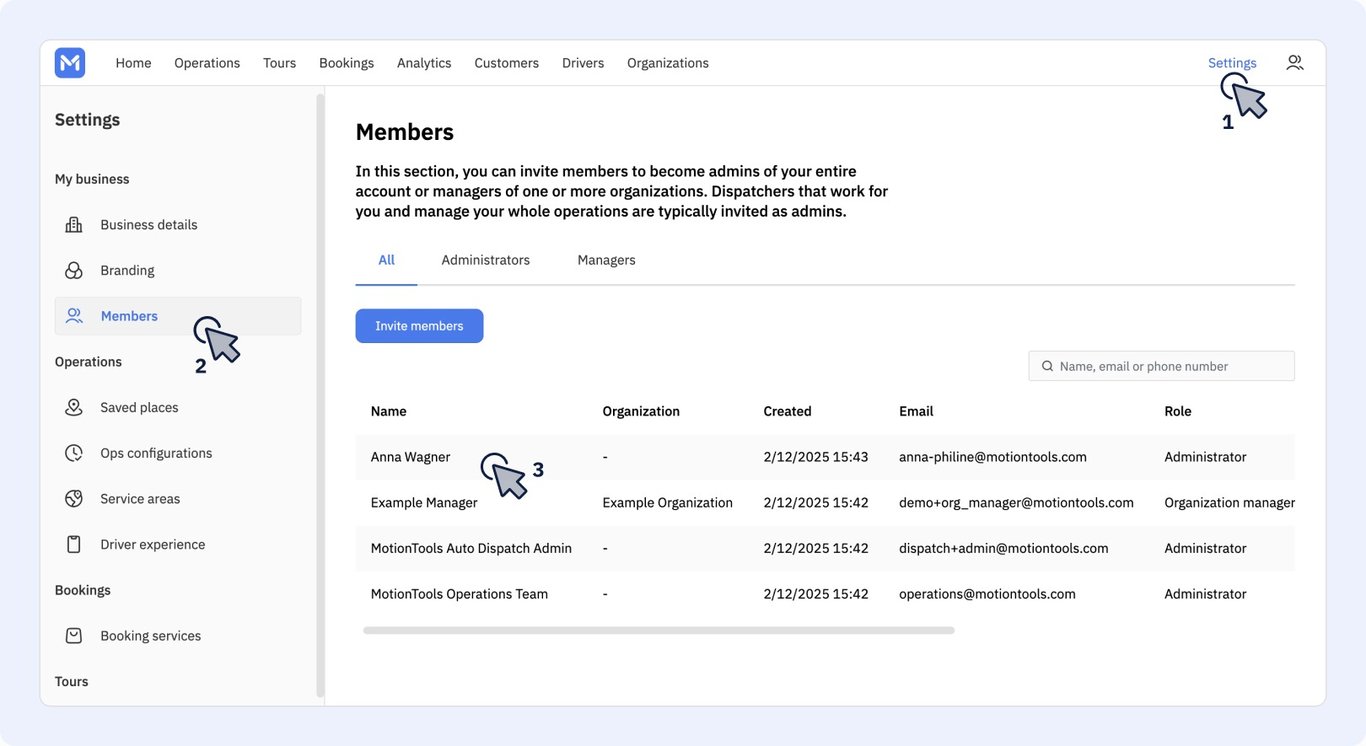Viewport: 1366px width, 746px height.
Task: Click the Driver experience phone icon
Action: click(74, 545)
